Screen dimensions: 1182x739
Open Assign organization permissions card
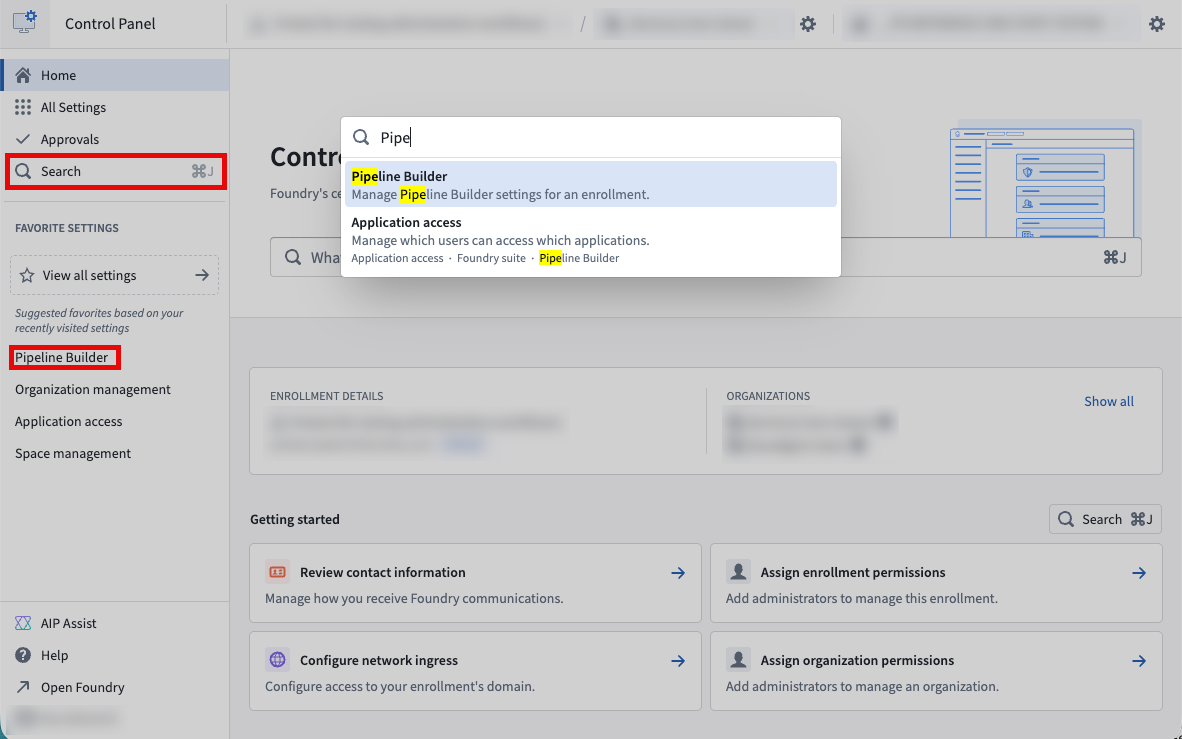[936, 671]
